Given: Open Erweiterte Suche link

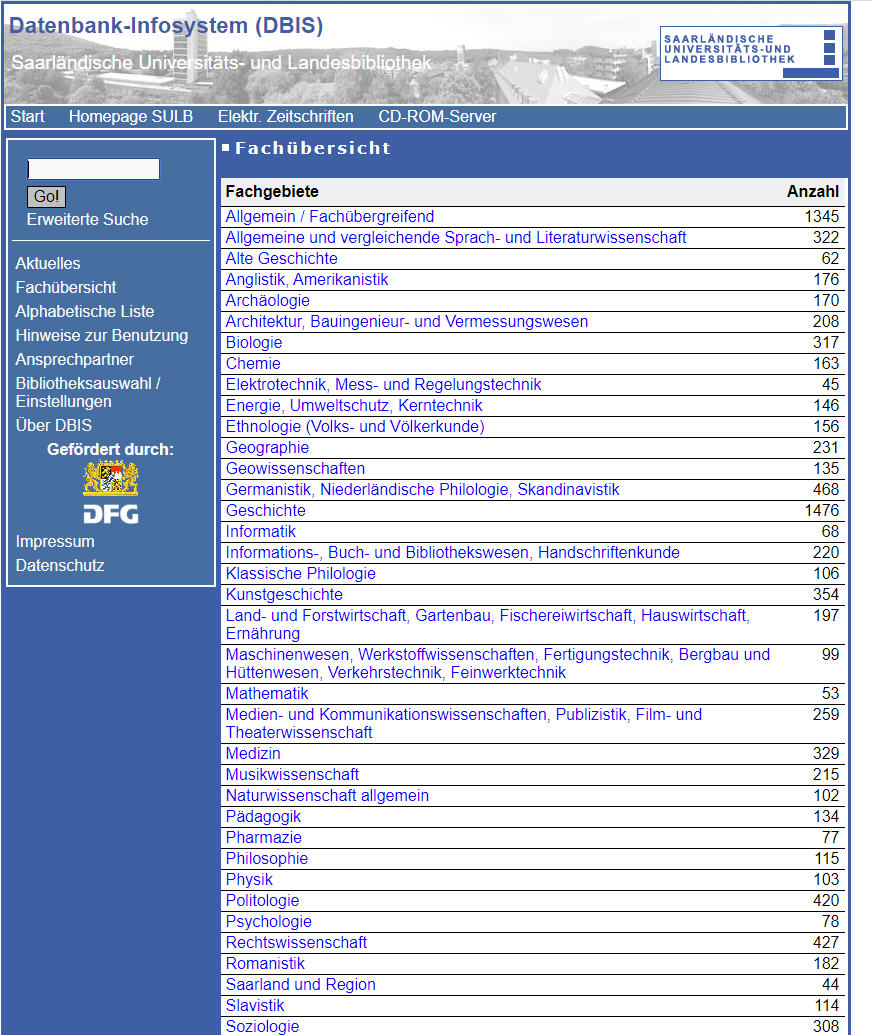Looking at the screenshot, I should click(87, 219).
